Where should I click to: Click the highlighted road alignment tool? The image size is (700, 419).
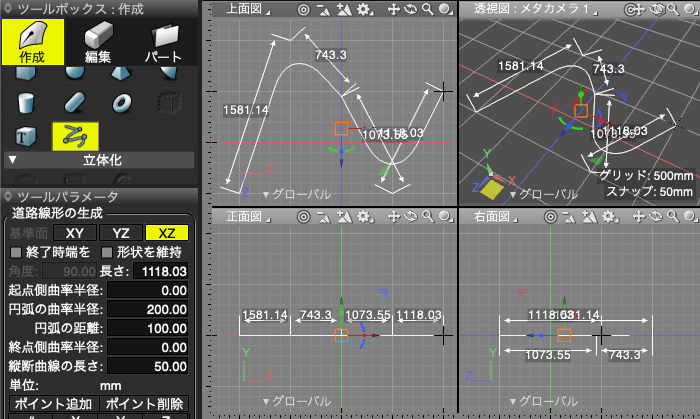pos(74,136)
